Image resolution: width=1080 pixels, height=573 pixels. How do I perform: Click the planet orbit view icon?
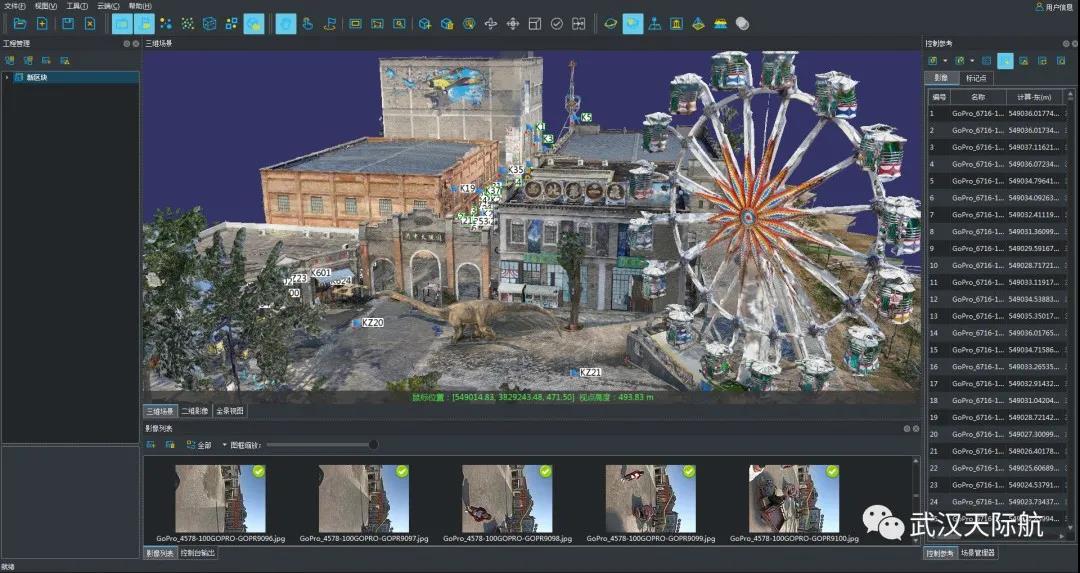(x=610, y=23)
